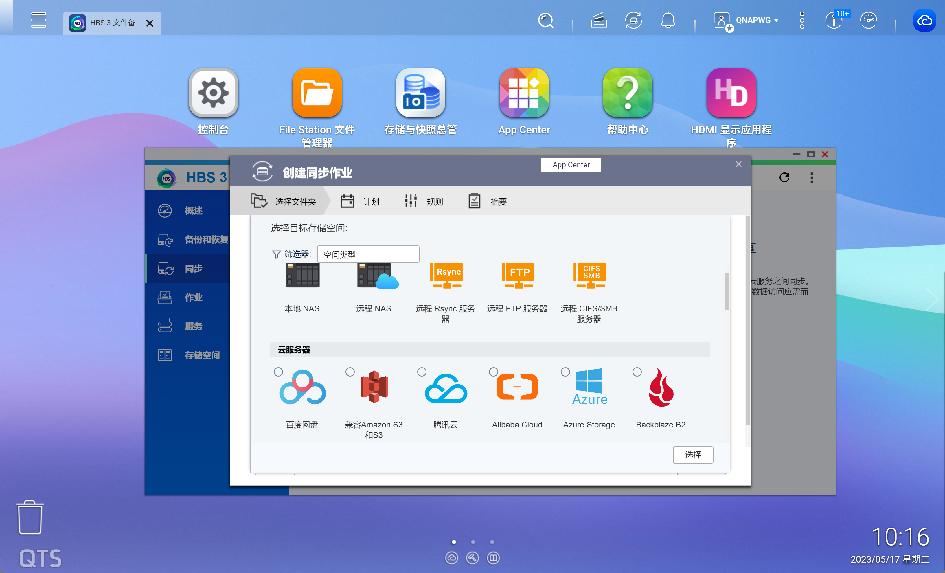Select the Azure Storage radio button

coord(566,372)
